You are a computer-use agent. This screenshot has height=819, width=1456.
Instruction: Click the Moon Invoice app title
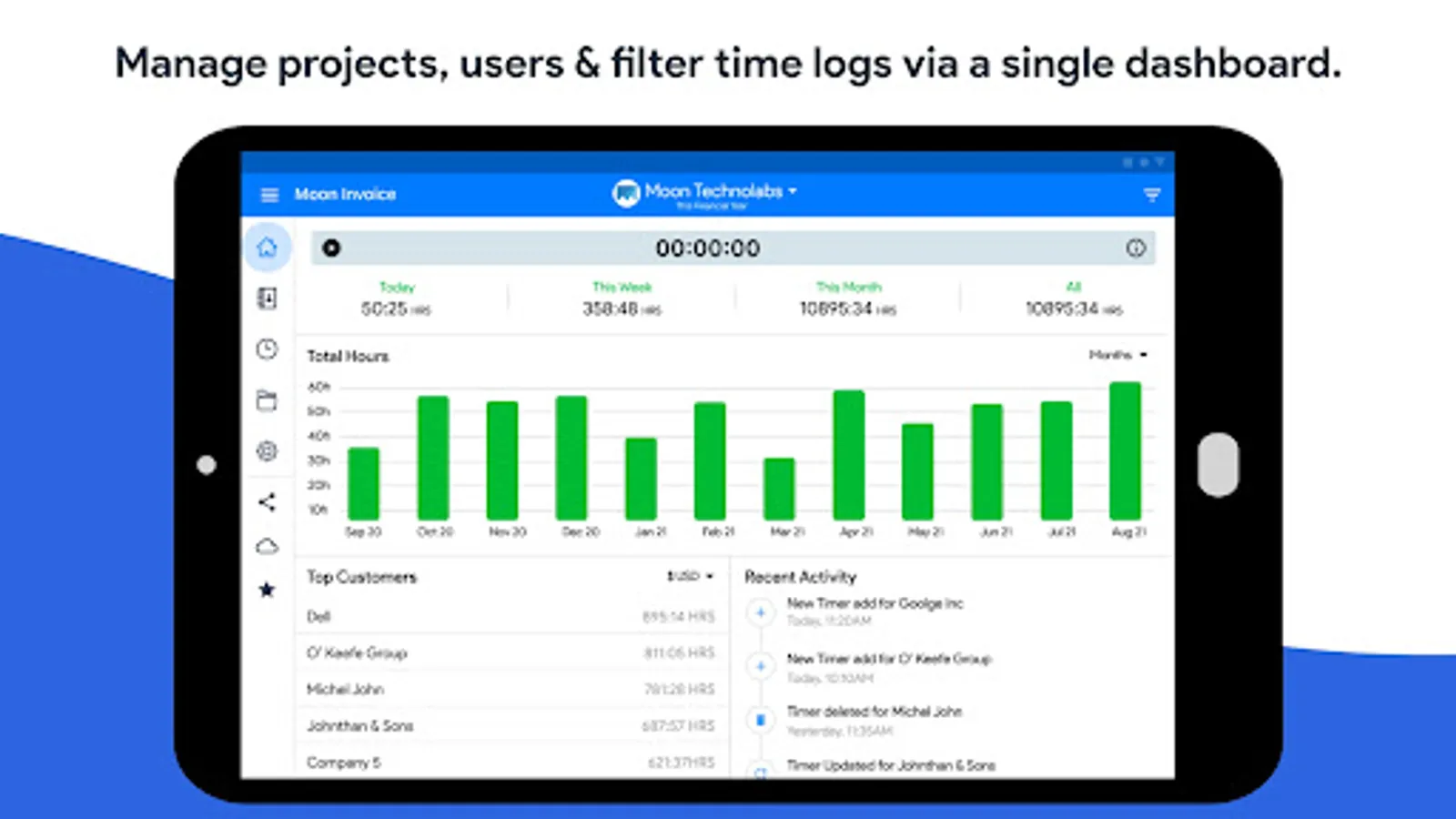tap(345, 194)
